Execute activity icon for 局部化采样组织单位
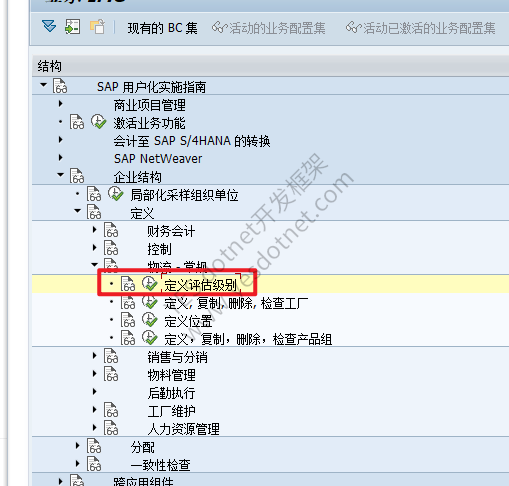 click(116, 194)
